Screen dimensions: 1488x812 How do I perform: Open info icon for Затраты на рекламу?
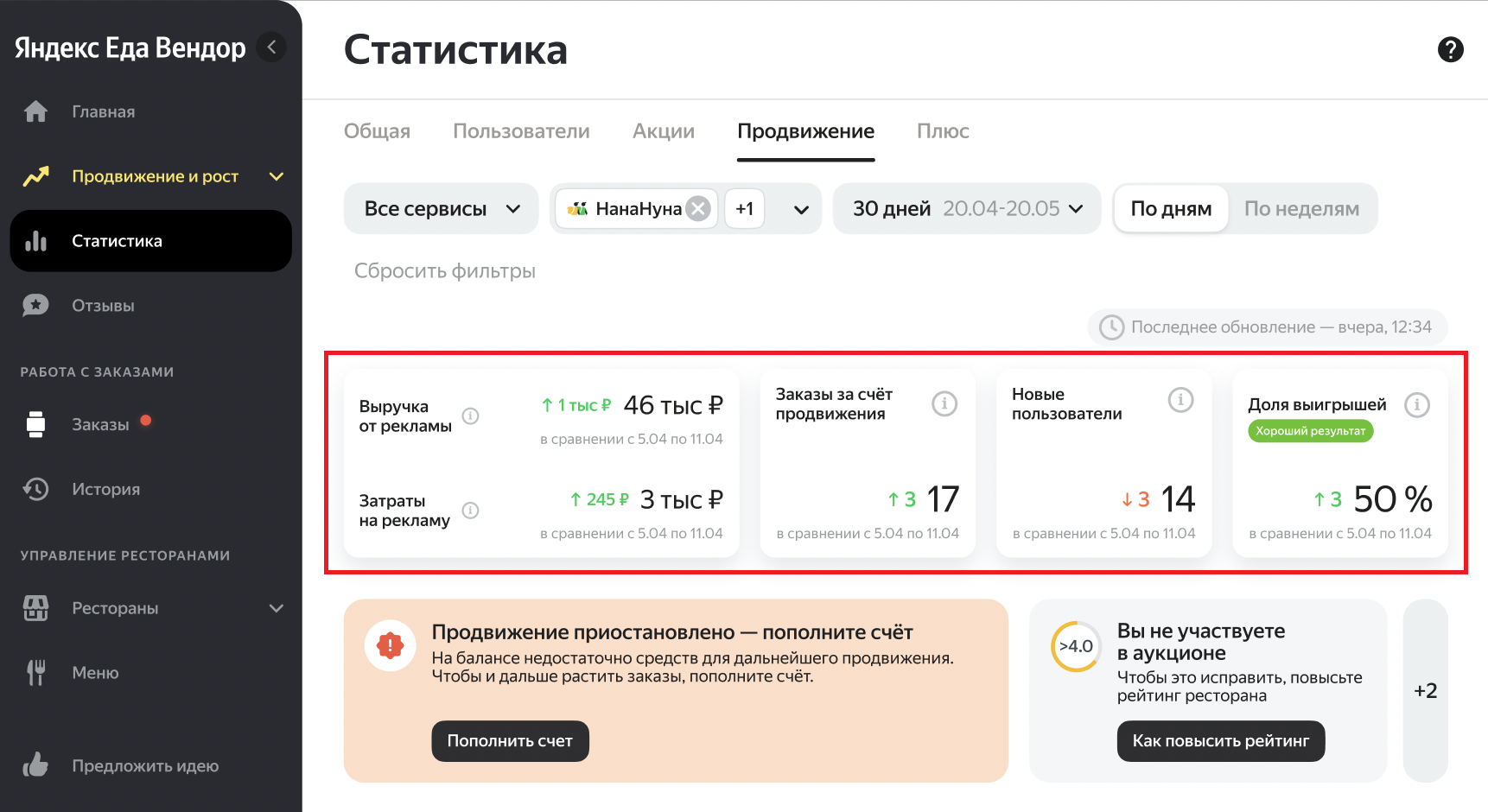coord(470,511)
